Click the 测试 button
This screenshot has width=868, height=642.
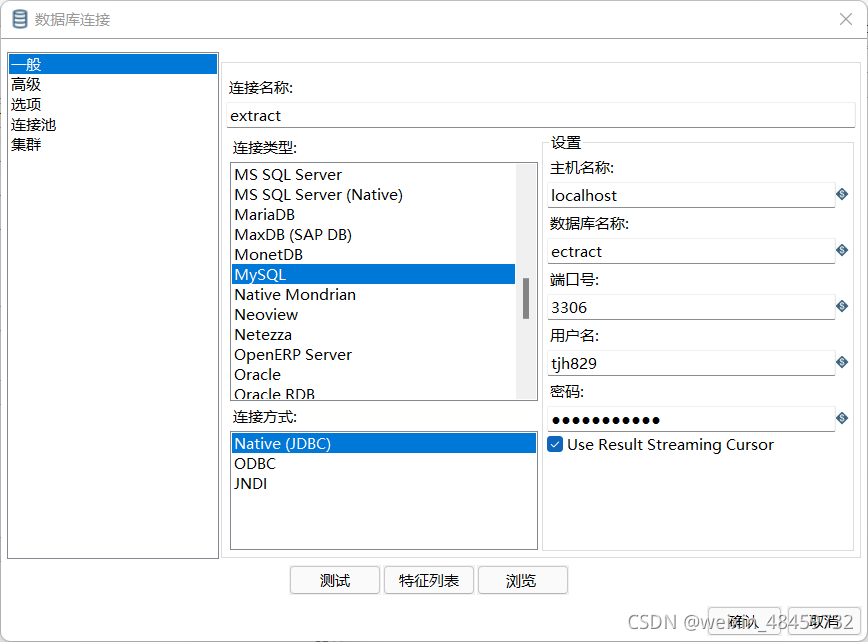coord(335,581)
